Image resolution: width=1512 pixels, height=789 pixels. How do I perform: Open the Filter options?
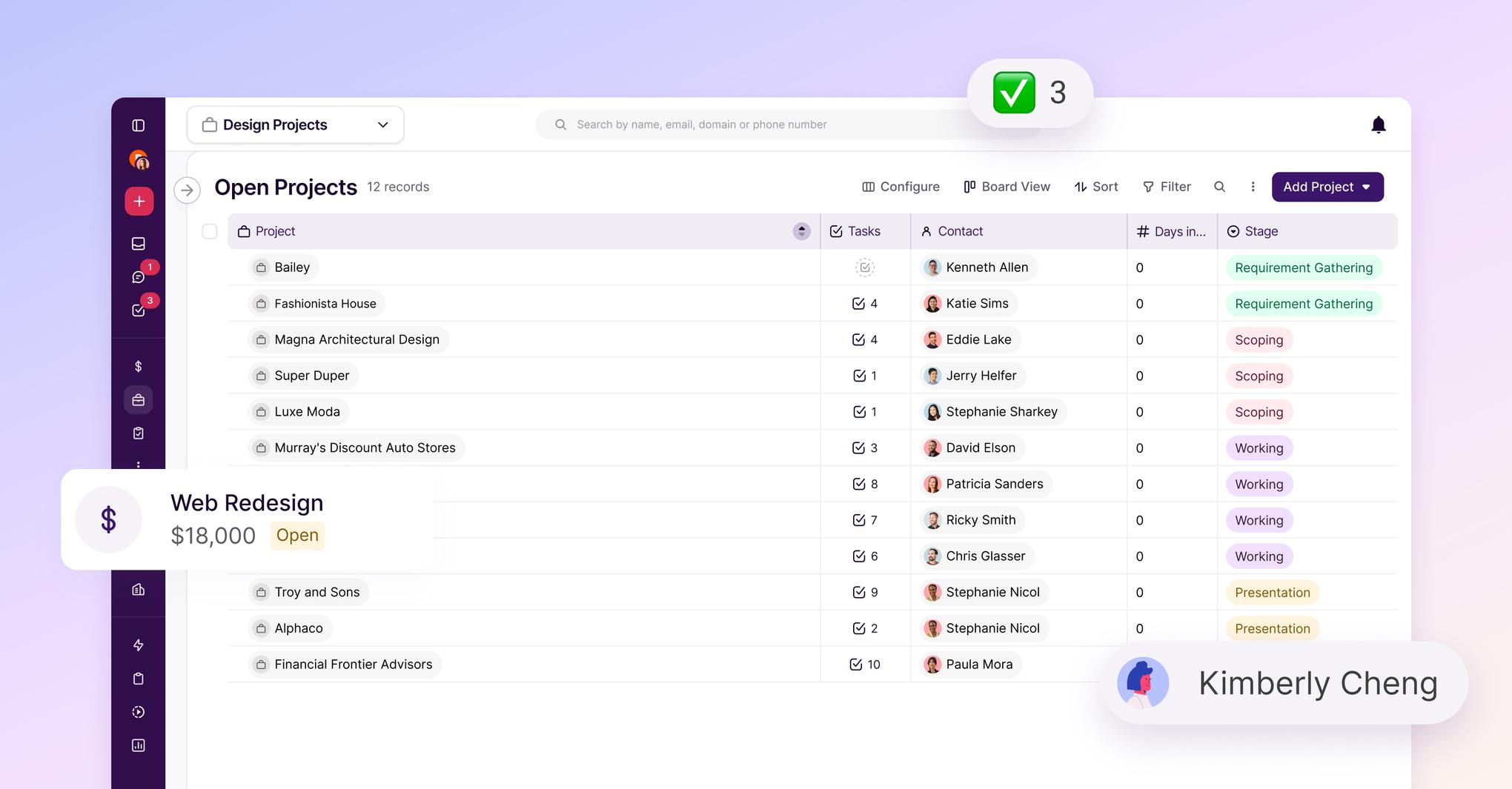(x=1167, y=187)
